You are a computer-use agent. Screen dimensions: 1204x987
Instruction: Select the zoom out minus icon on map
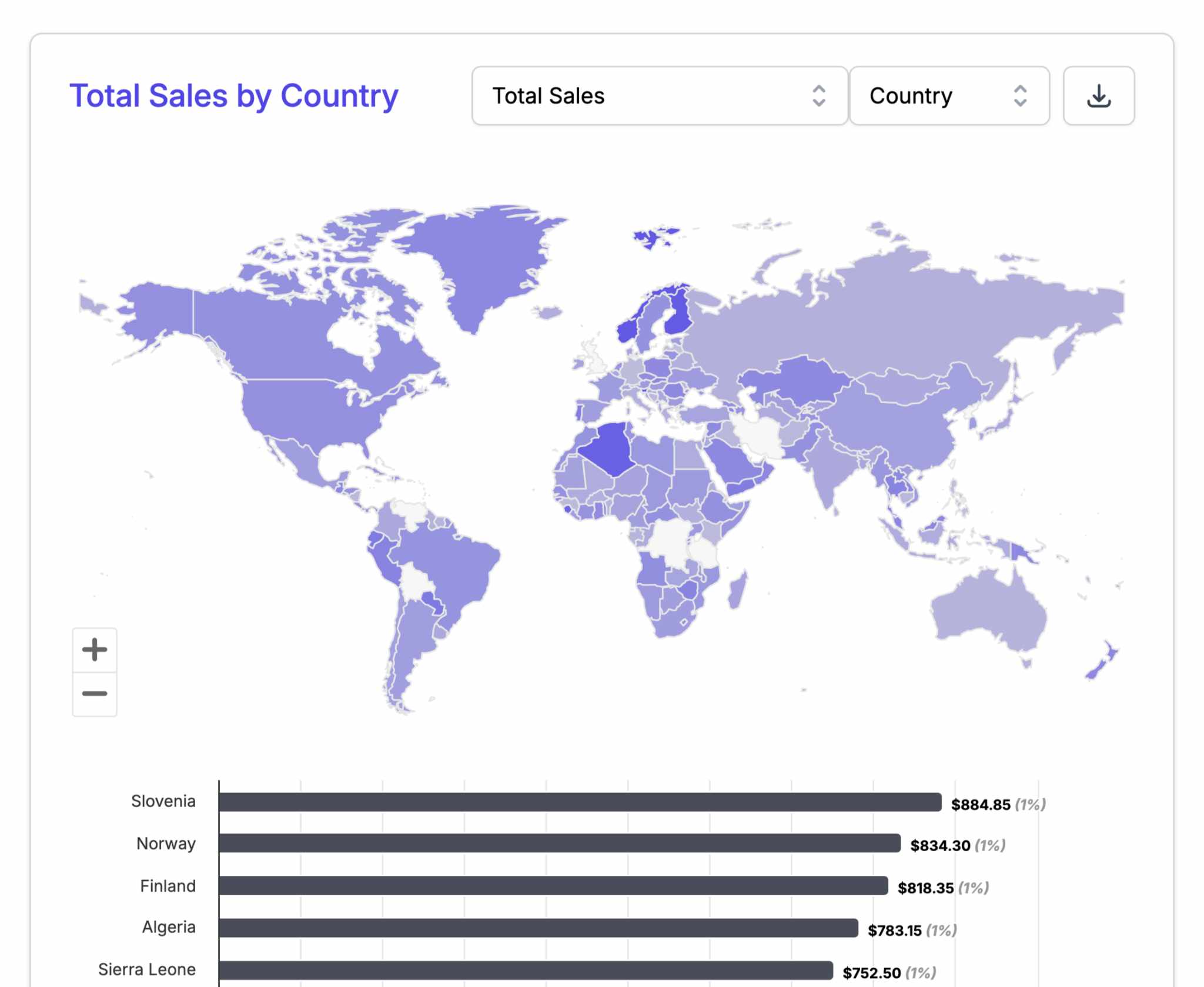[x=94, y=694]
